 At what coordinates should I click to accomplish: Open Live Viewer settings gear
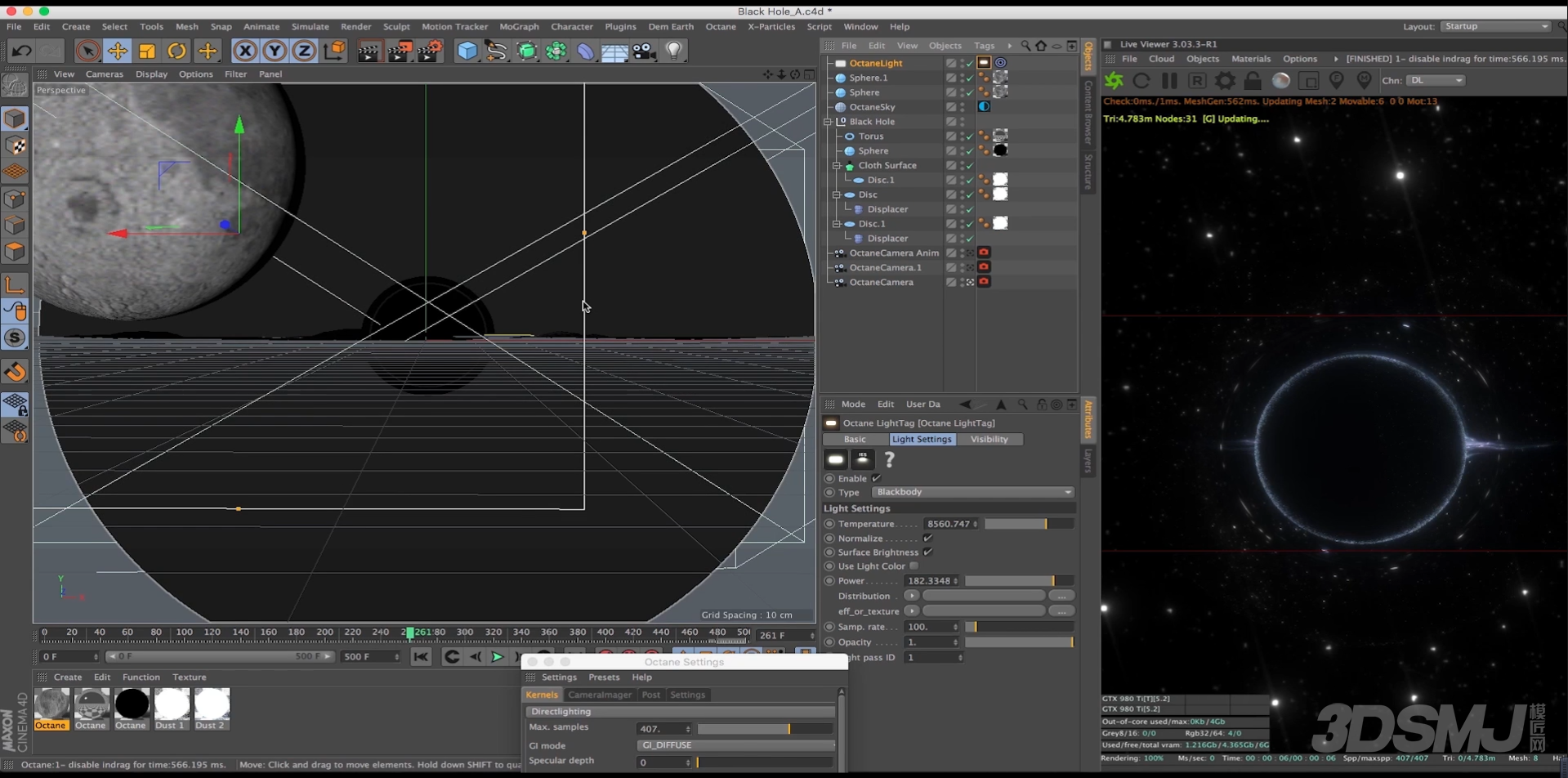[x=1225, y=80]
